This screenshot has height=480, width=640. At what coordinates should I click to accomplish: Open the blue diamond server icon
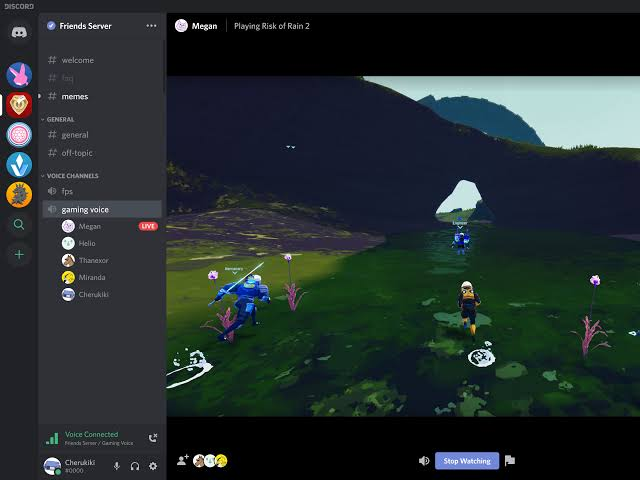(x=19, y=164)
